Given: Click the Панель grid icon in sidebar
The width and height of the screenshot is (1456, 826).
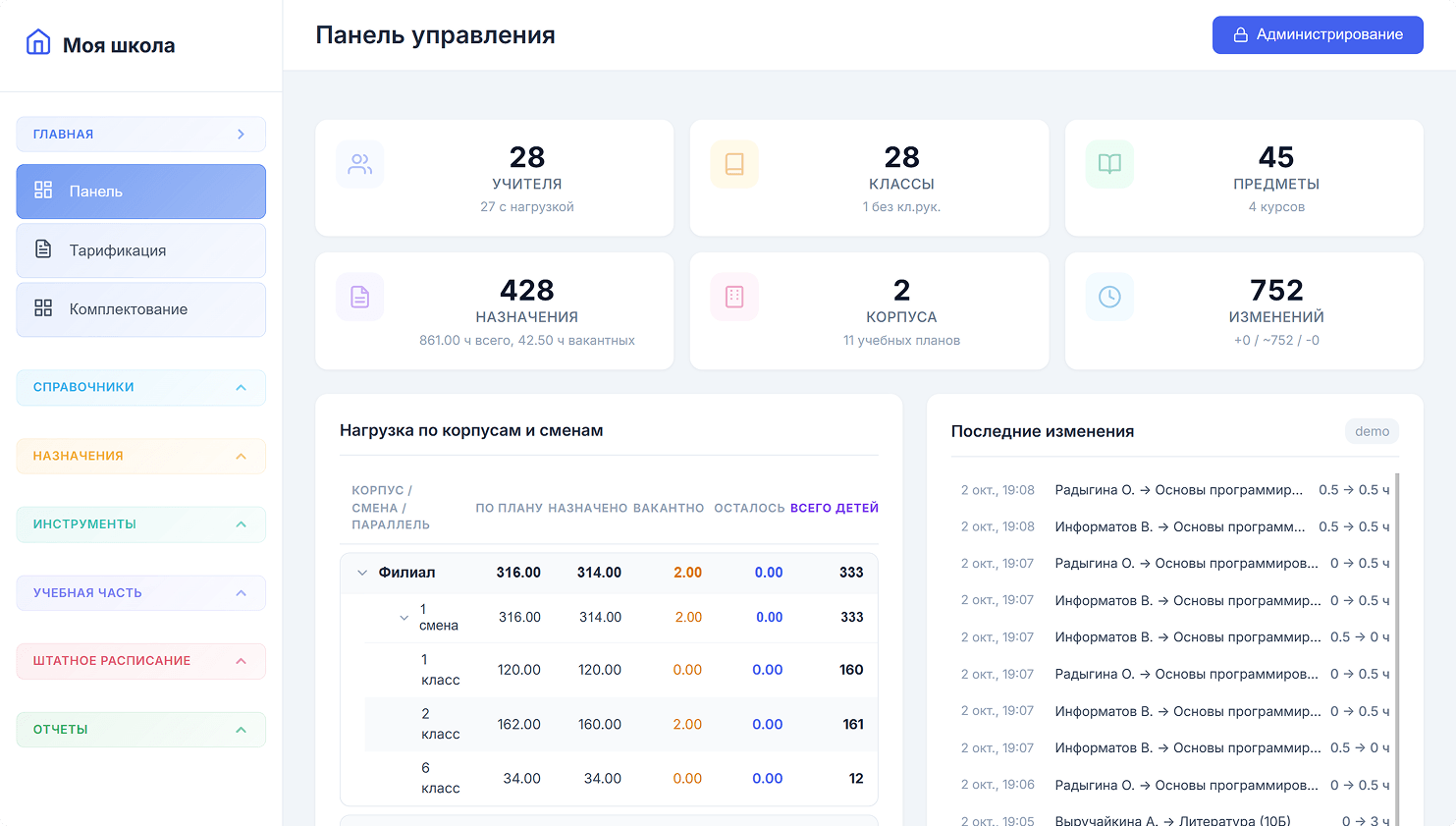Looking at the screenshot, I should tap(43, 191).
